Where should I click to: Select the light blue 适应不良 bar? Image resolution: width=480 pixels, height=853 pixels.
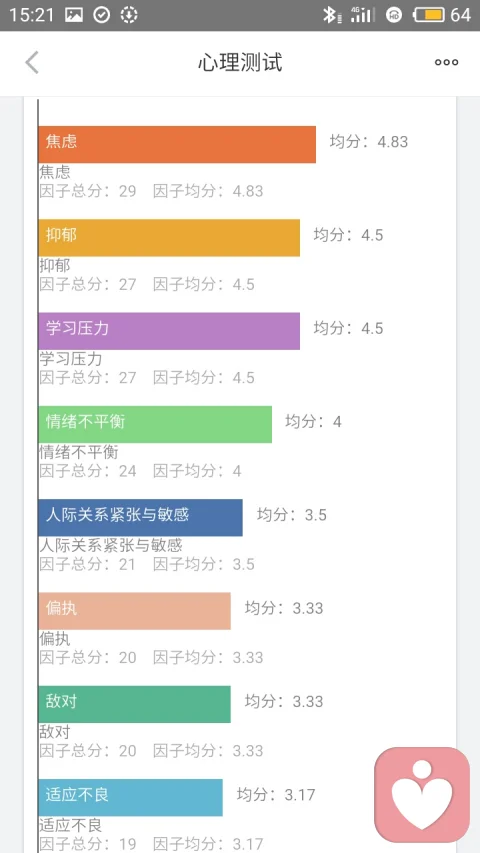pos(131,798)
